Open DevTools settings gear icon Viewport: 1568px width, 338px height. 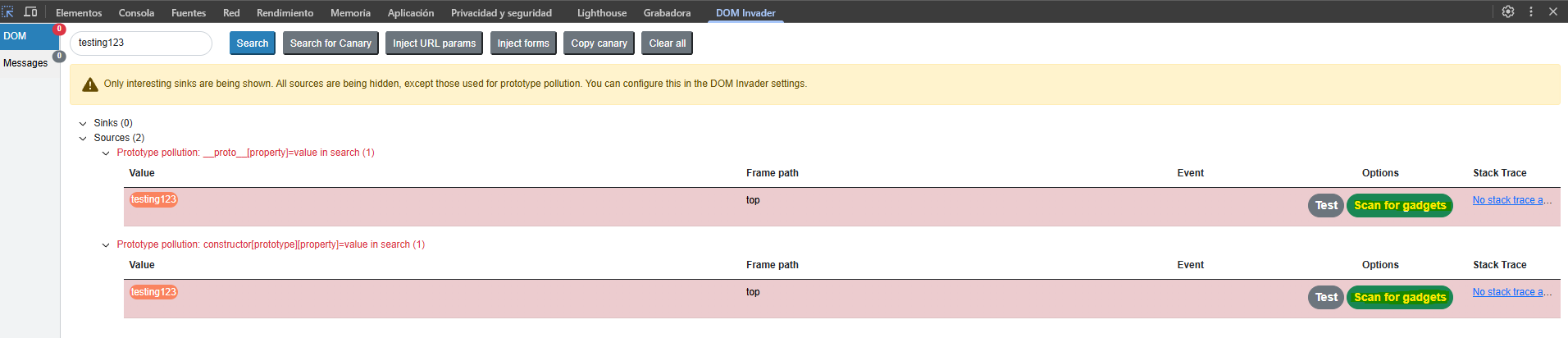coord(1507,11)
